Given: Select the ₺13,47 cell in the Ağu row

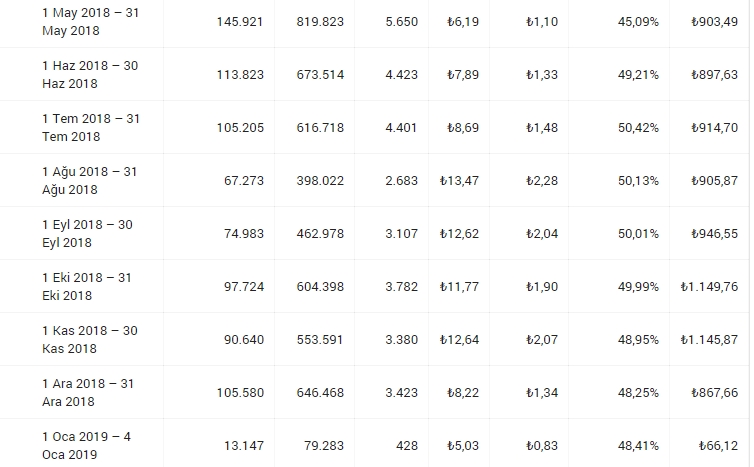Looking at the screenshot, I should (x=459, y=181).
